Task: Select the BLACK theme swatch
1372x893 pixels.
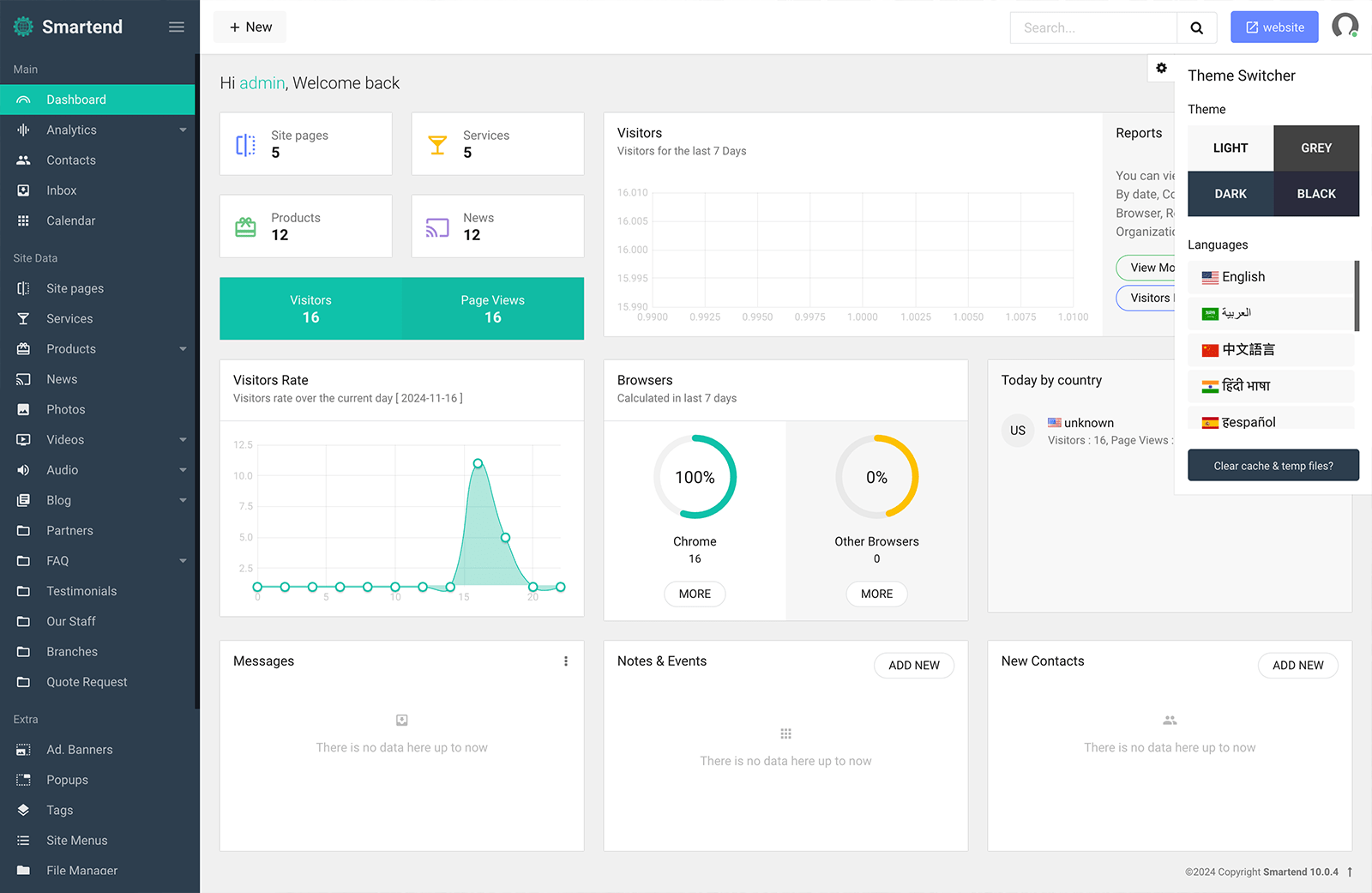Action: click(1316, 194)
